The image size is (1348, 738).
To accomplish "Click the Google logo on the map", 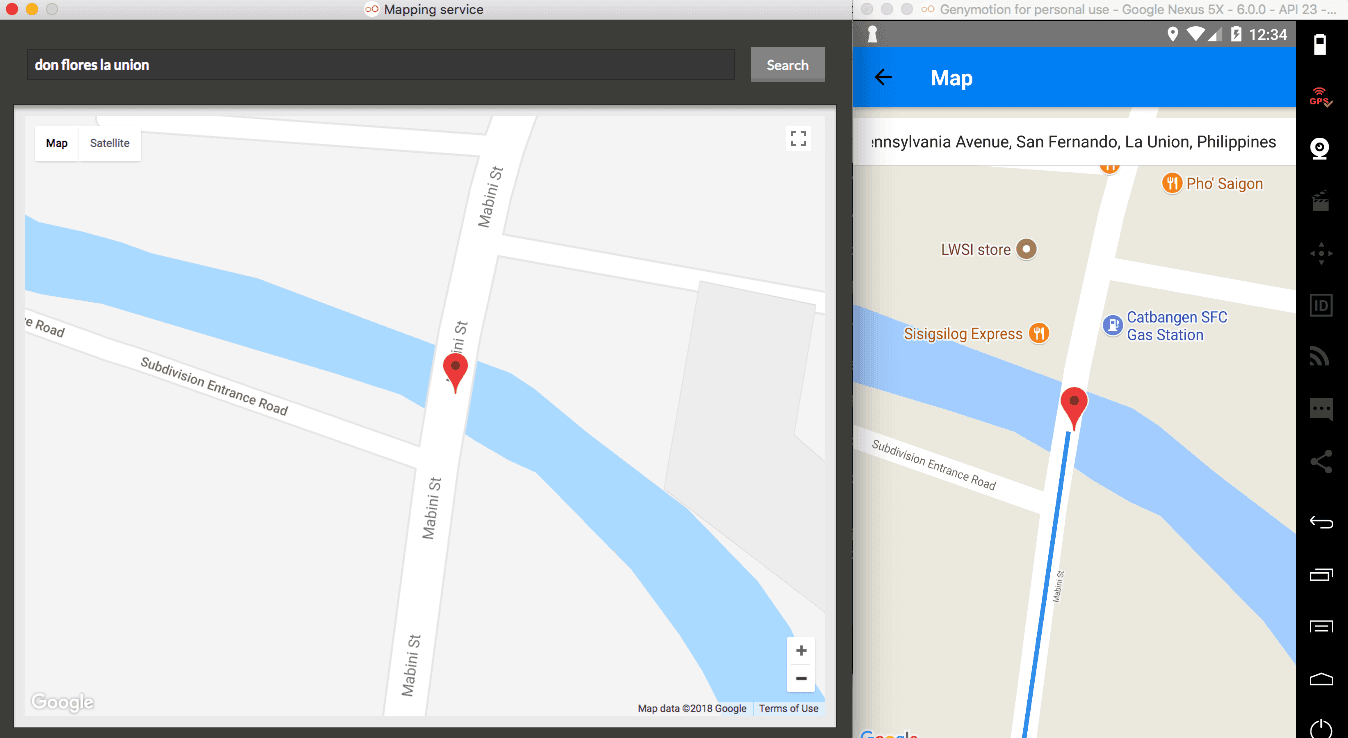I will [62, 701].
